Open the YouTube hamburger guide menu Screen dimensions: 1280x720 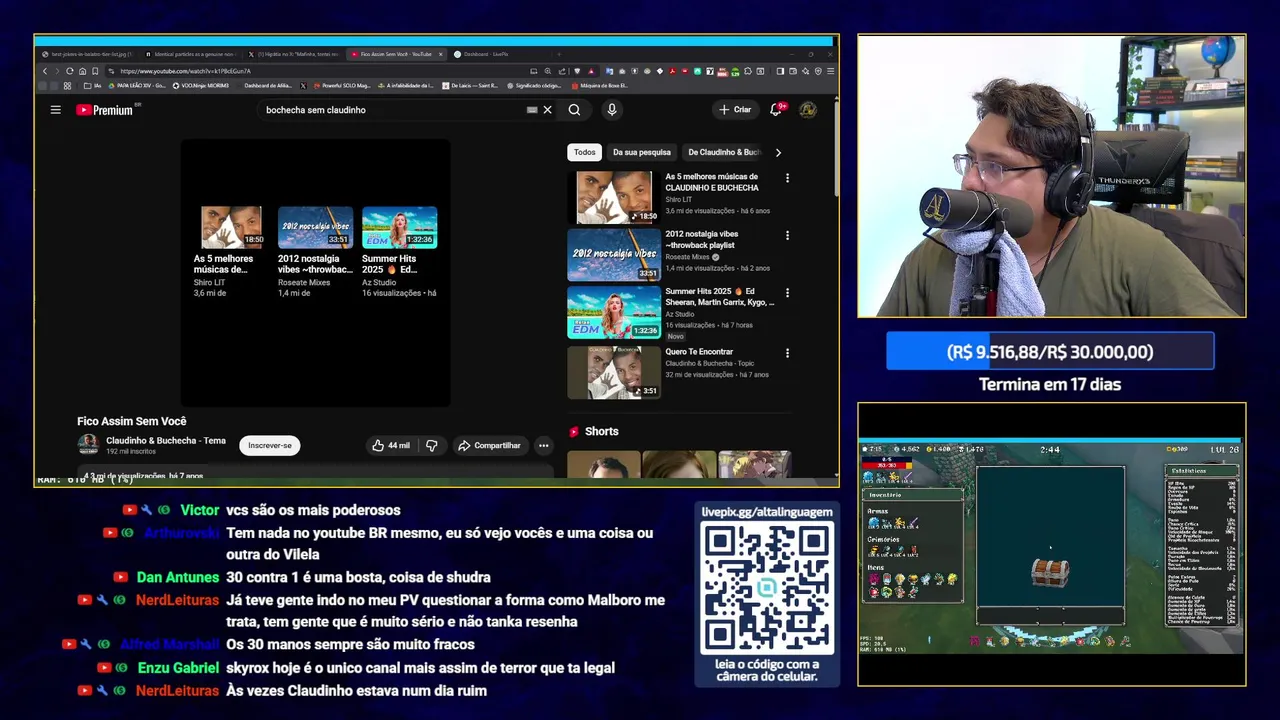tap(56, 110)
